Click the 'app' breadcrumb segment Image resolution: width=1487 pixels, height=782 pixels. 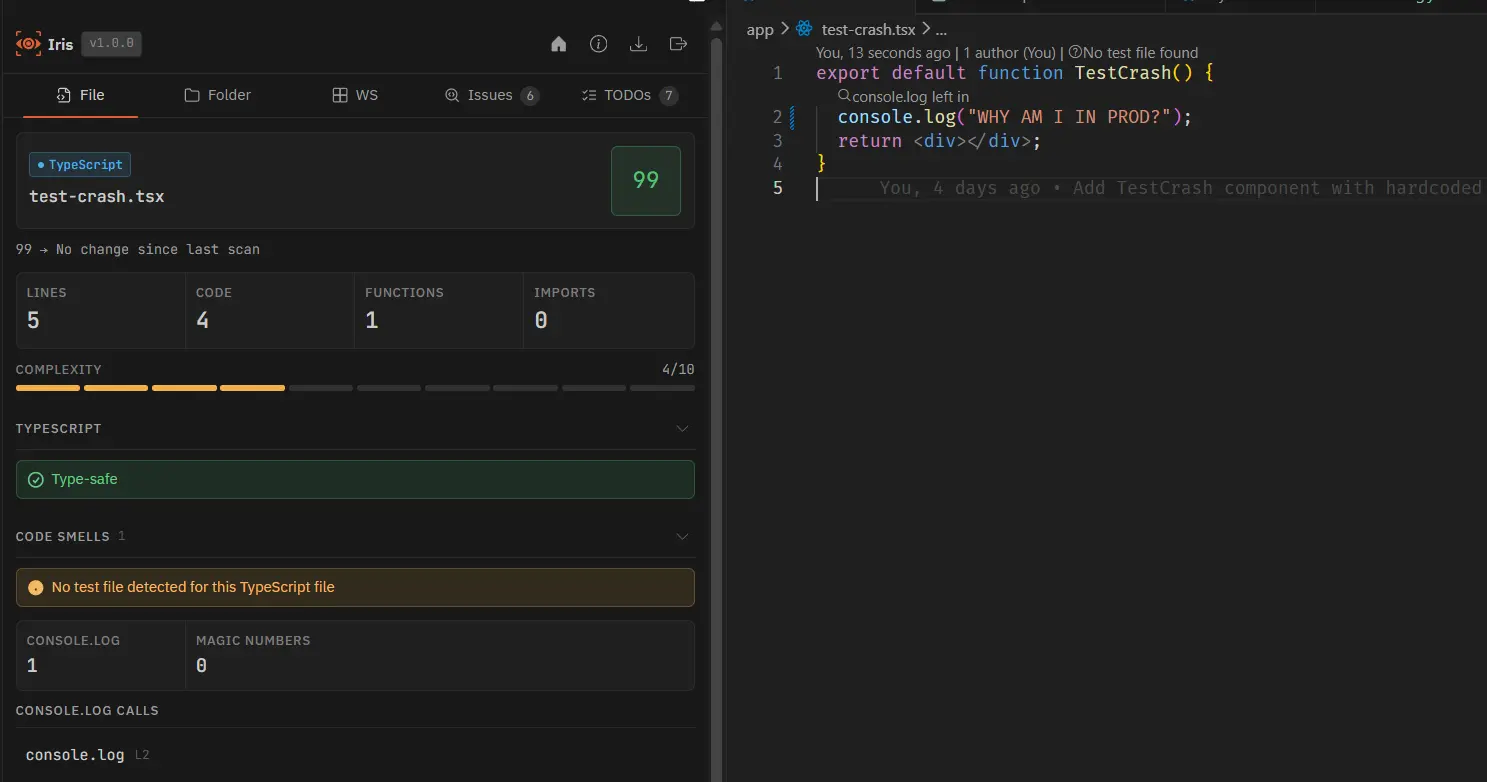[x=760, y=30]
